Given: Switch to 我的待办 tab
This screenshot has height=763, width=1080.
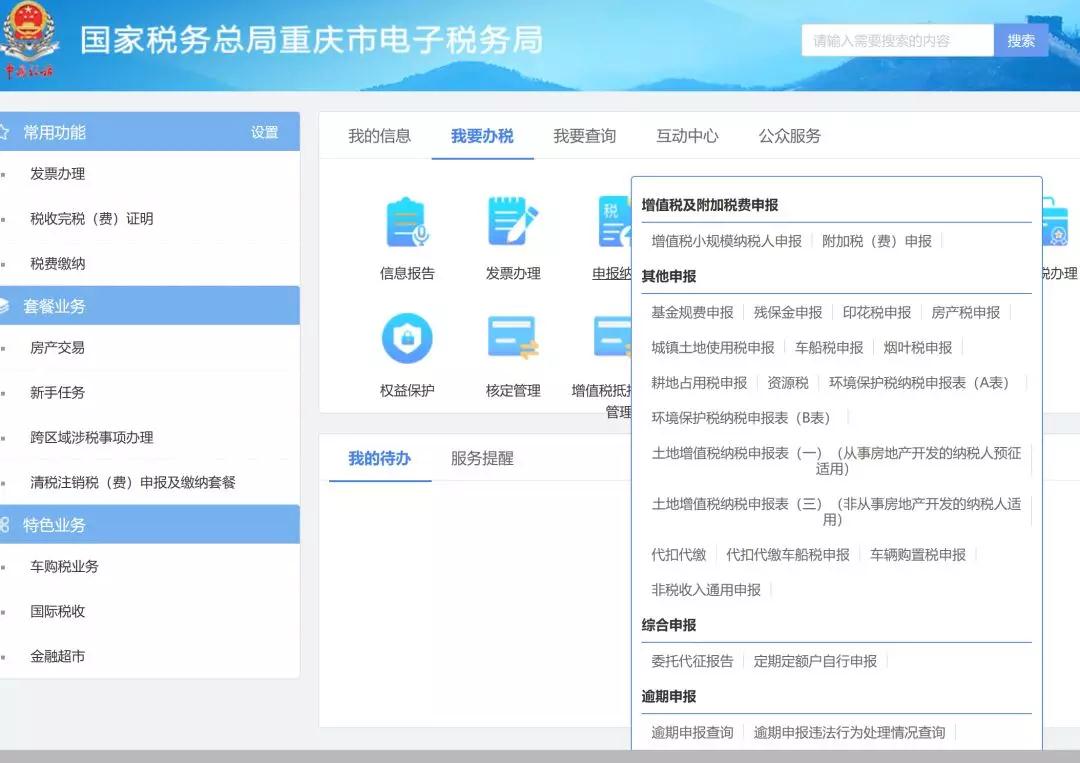Looking at the screenshot, I should pos(380,458).
